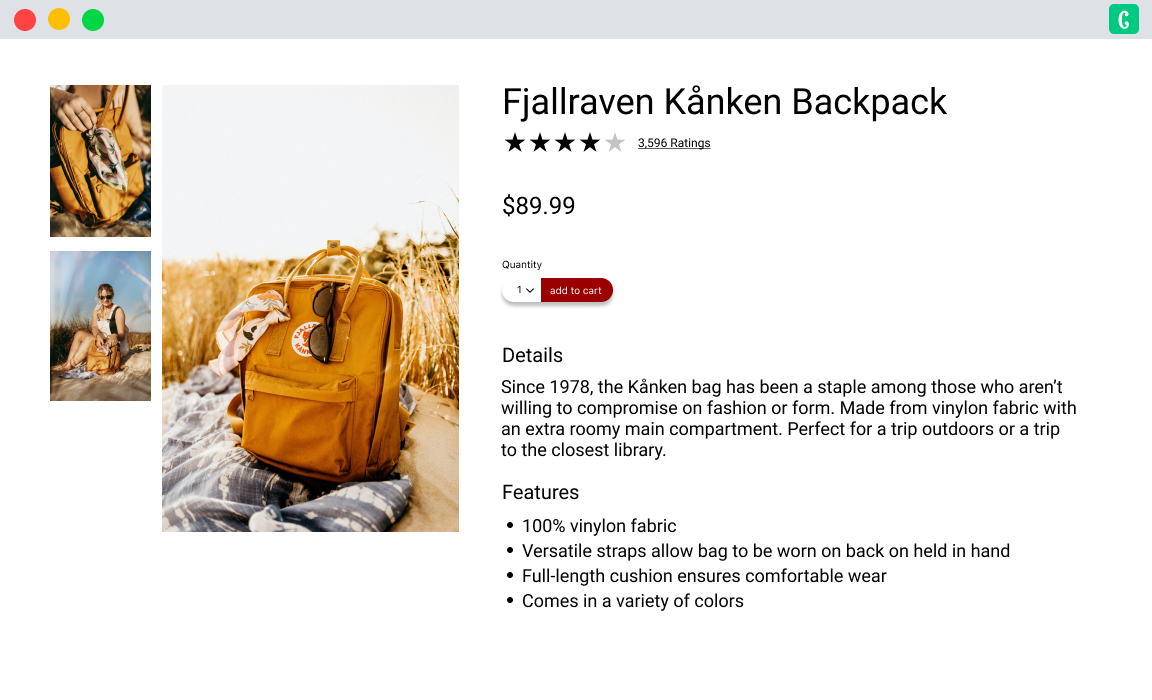Select the thumbnail of woman sitting with backpack
1152x700 pixels.
[101, 326]
